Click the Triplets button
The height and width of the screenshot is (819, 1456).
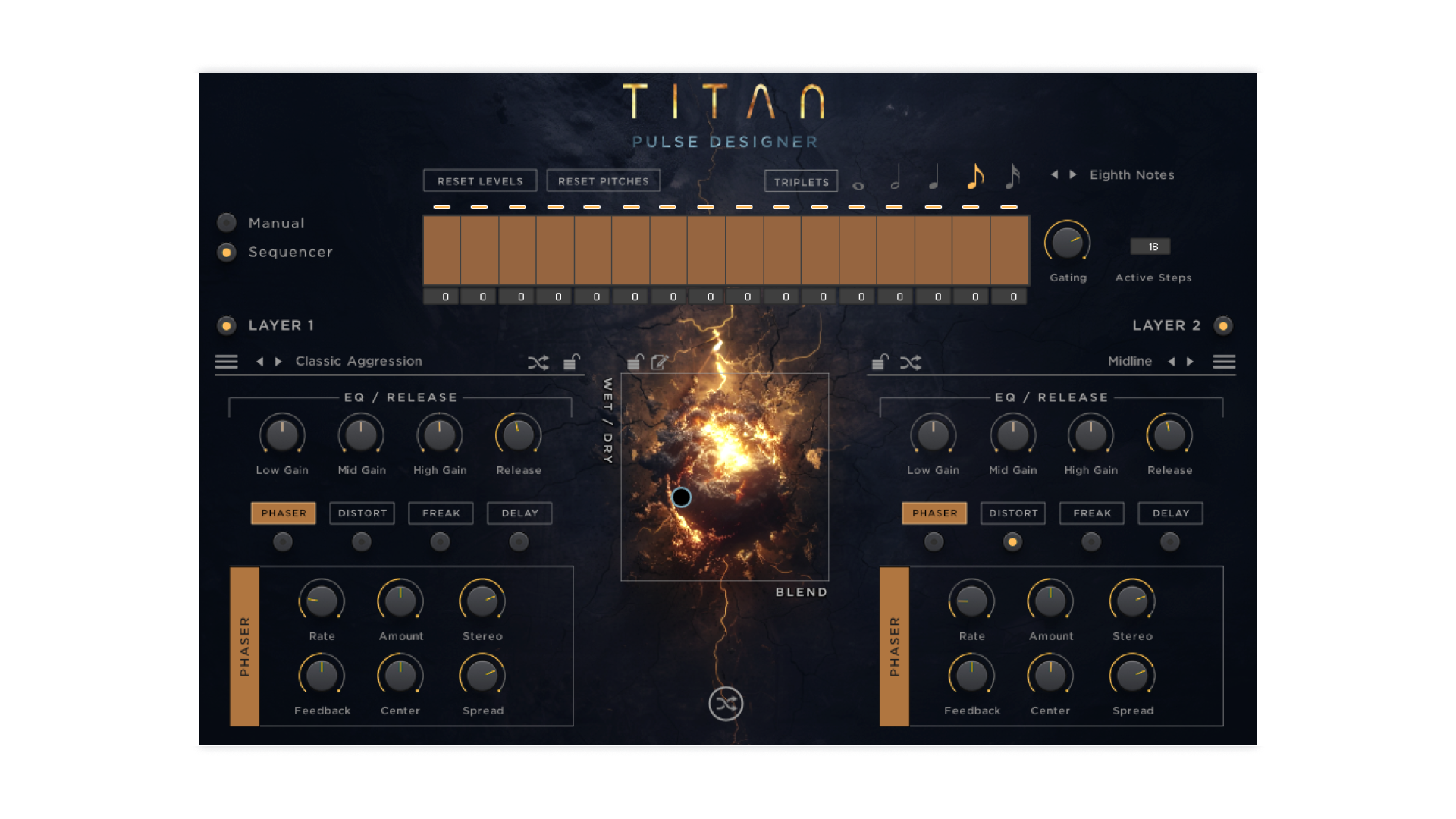tap(801, 181)
